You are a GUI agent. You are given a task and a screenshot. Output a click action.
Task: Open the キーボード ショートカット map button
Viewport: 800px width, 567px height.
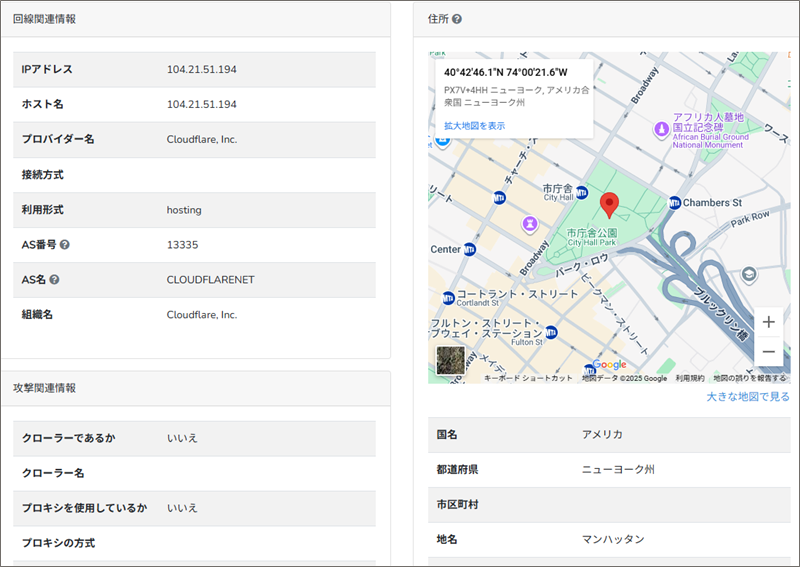coord(528,378)
